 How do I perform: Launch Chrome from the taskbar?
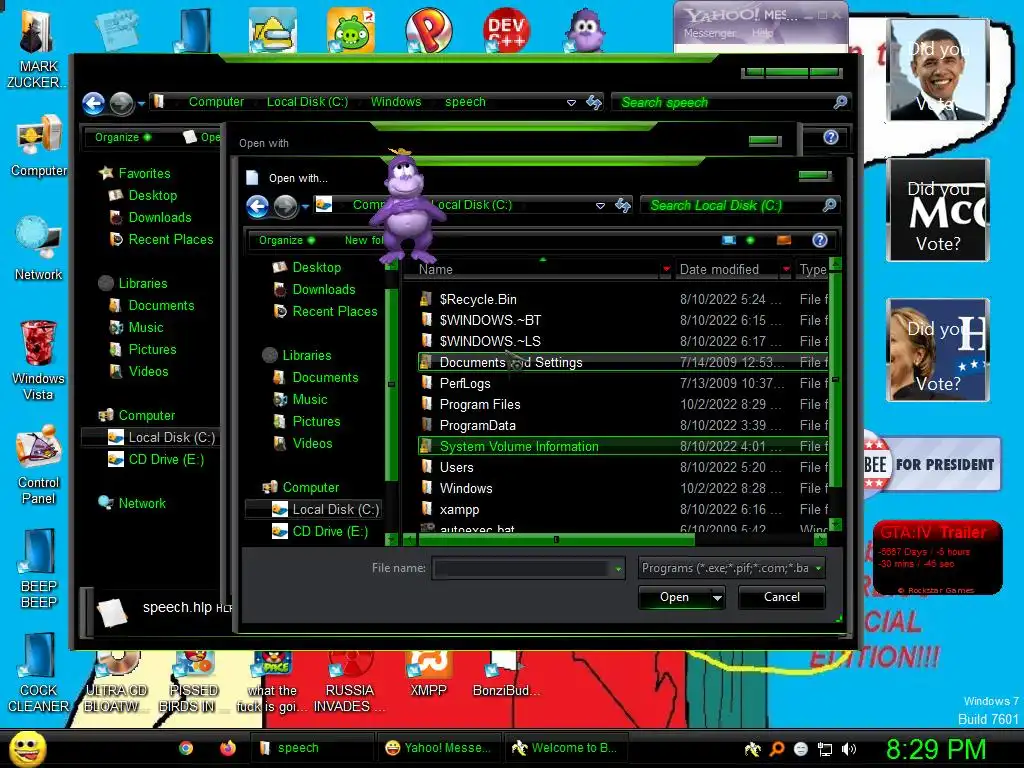pos(186,748)
